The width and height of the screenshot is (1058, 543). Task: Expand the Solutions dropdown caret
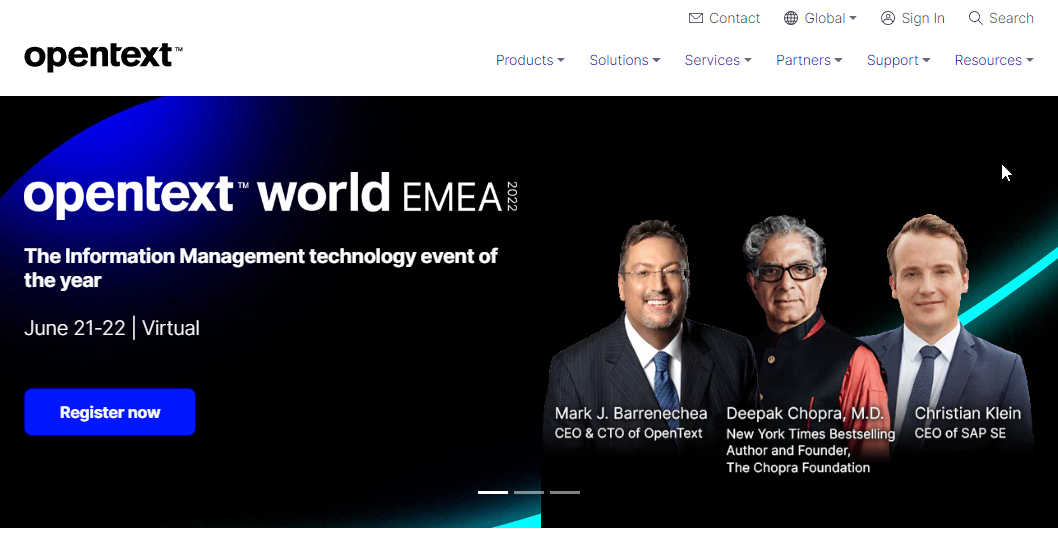pos(657,61)
